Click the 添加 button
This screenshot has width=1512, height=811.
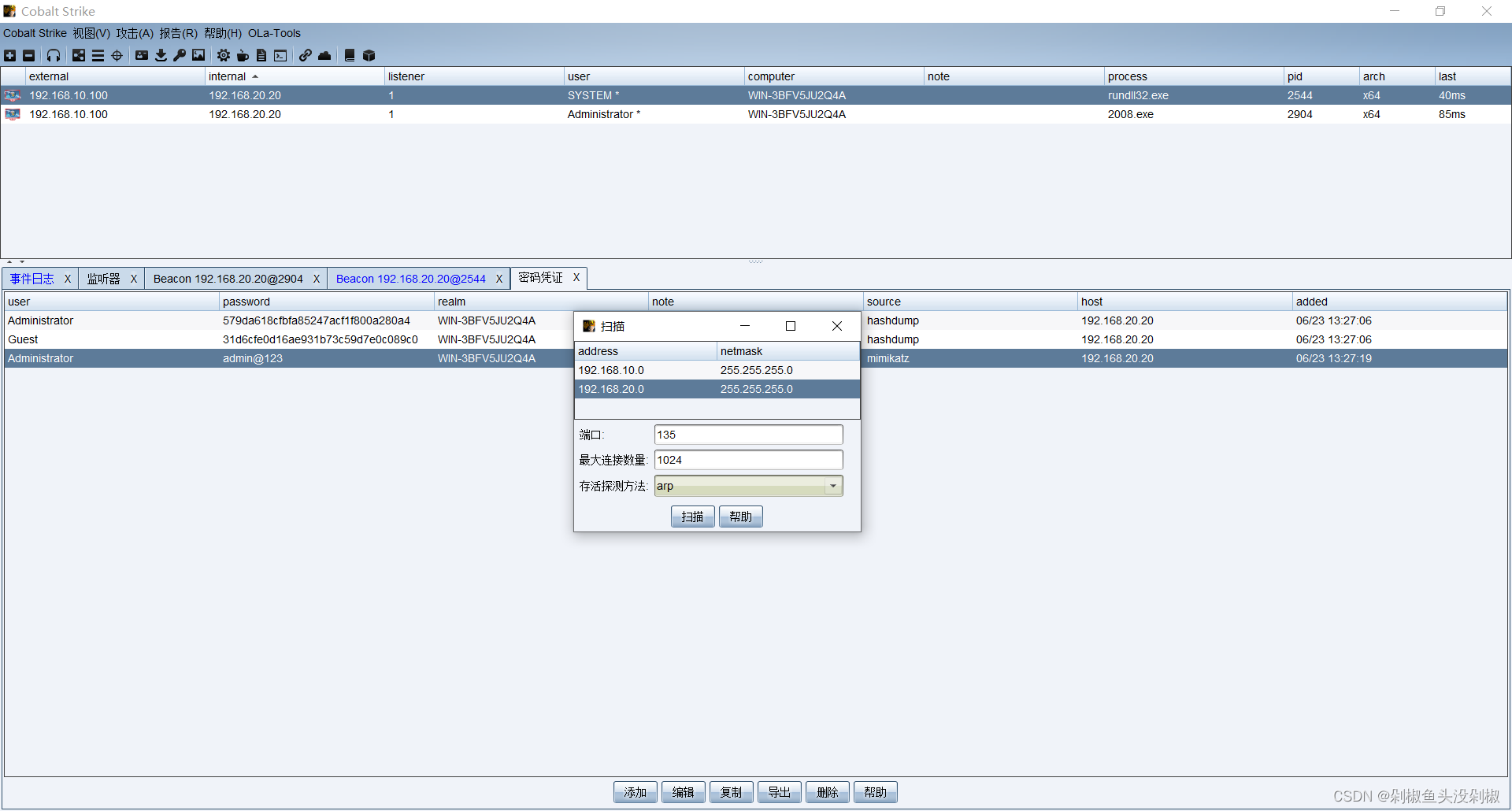pos(636,792)
